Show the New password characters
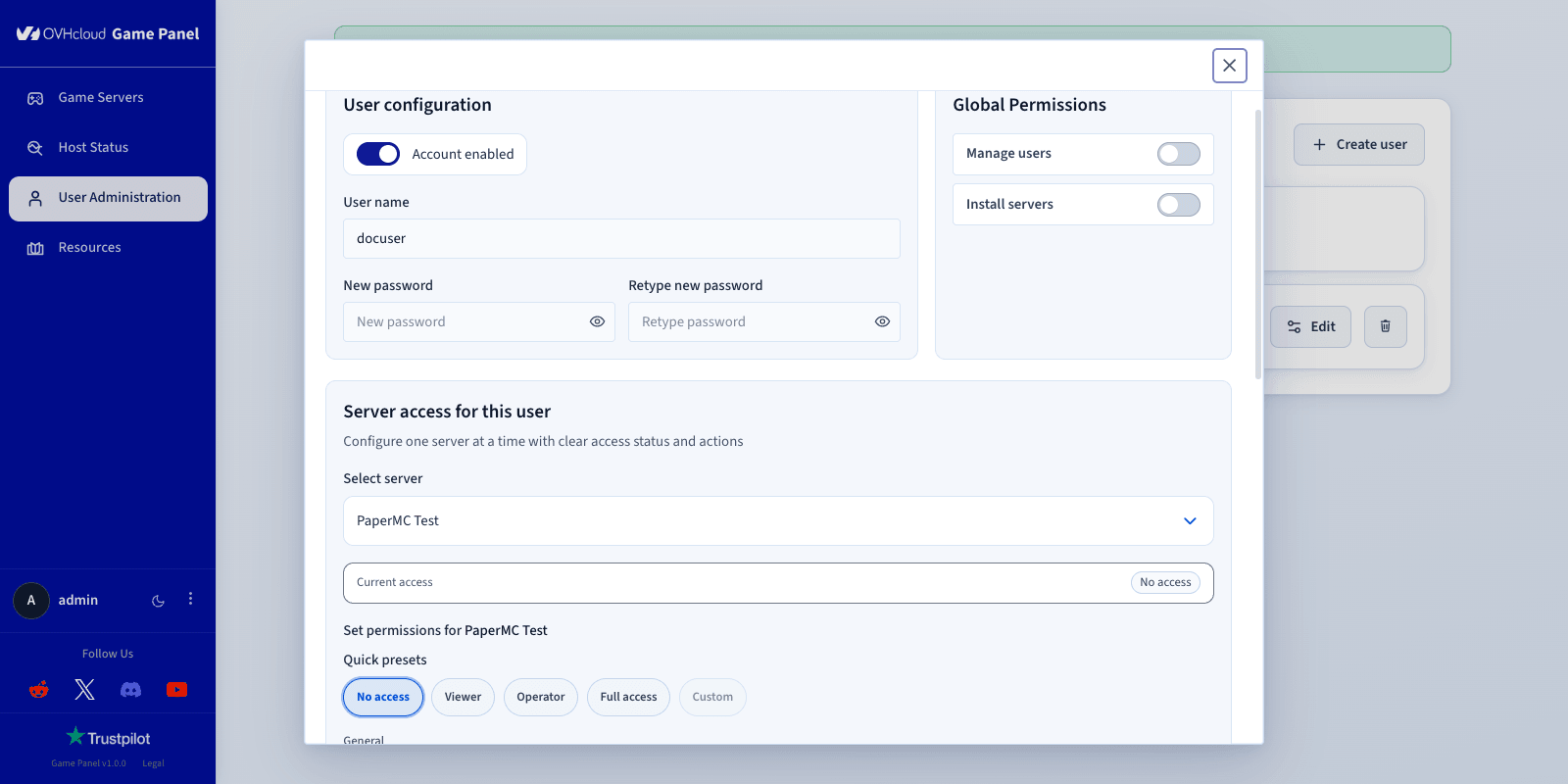Viewport: 1568px width, 784px height. click(x=597, y=321)
